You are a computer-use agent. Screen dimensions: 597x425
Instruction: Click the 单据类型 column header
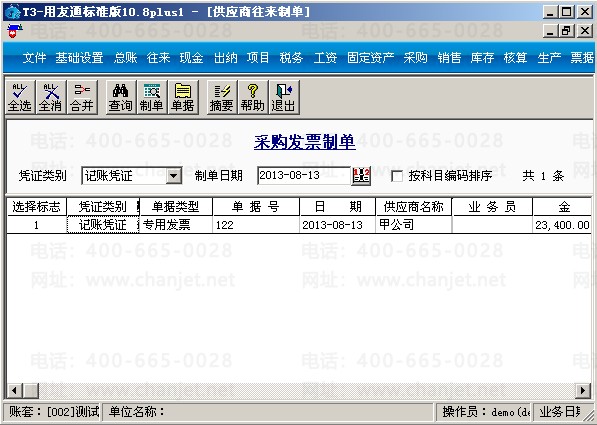[x=176, y=207]
